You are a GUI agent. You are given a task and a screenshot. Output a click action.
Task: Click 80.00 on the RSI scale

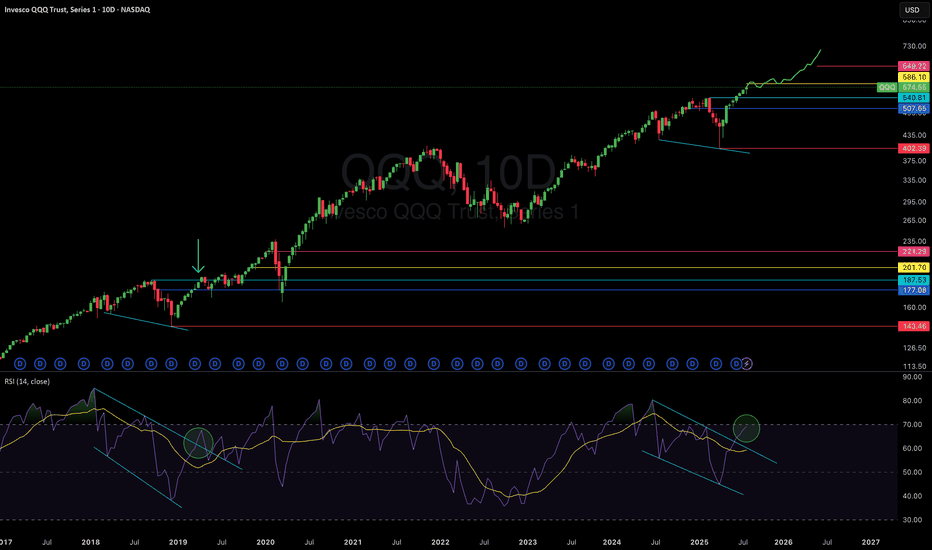(x=912, y=400)
